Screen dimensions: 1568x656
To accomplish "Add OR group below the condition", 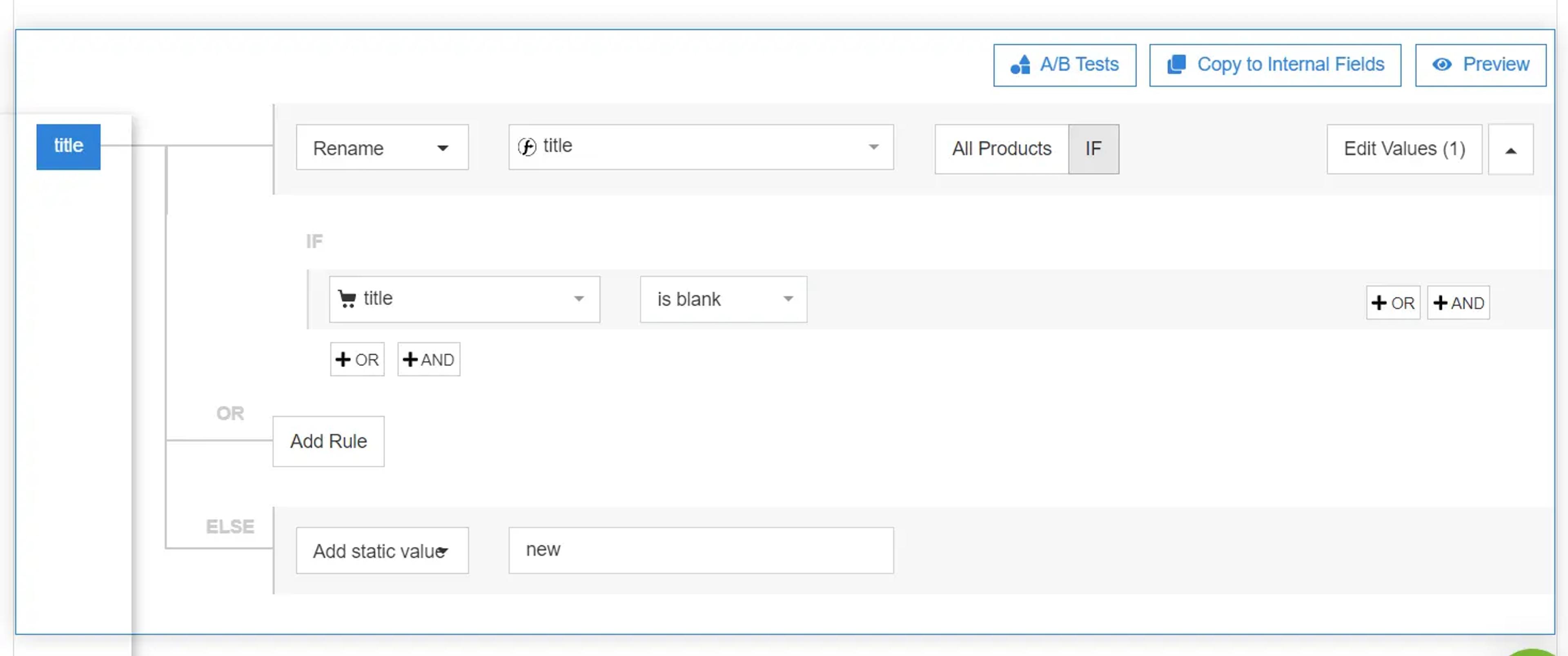I will coord(357,359).
